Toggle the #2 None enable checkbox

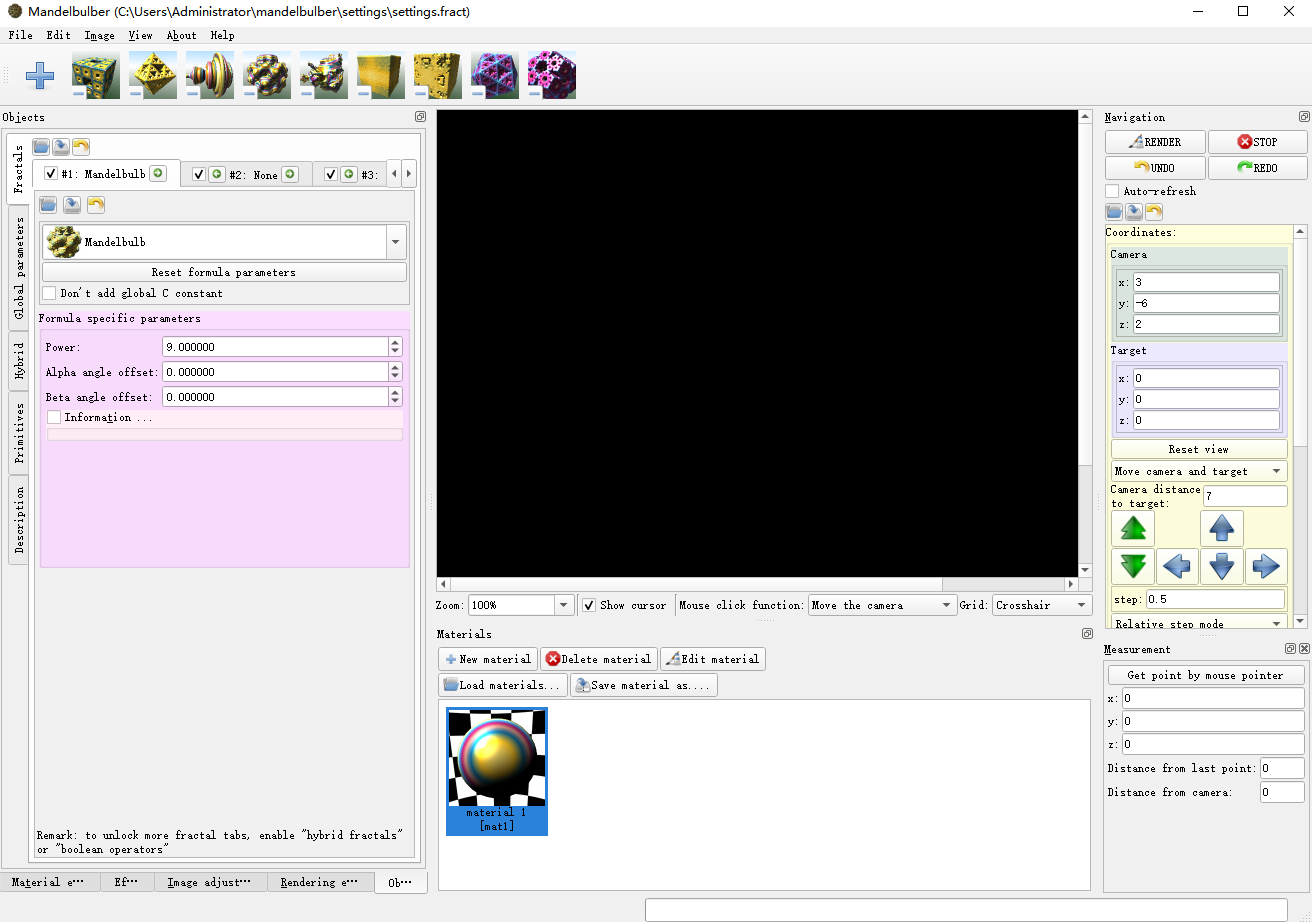(198, 174)
